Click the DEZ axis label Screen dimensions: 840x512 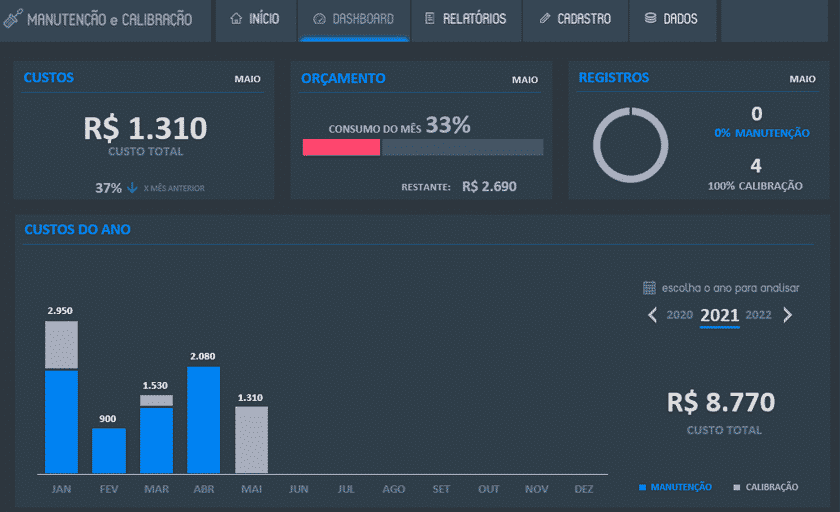(583, 489)
